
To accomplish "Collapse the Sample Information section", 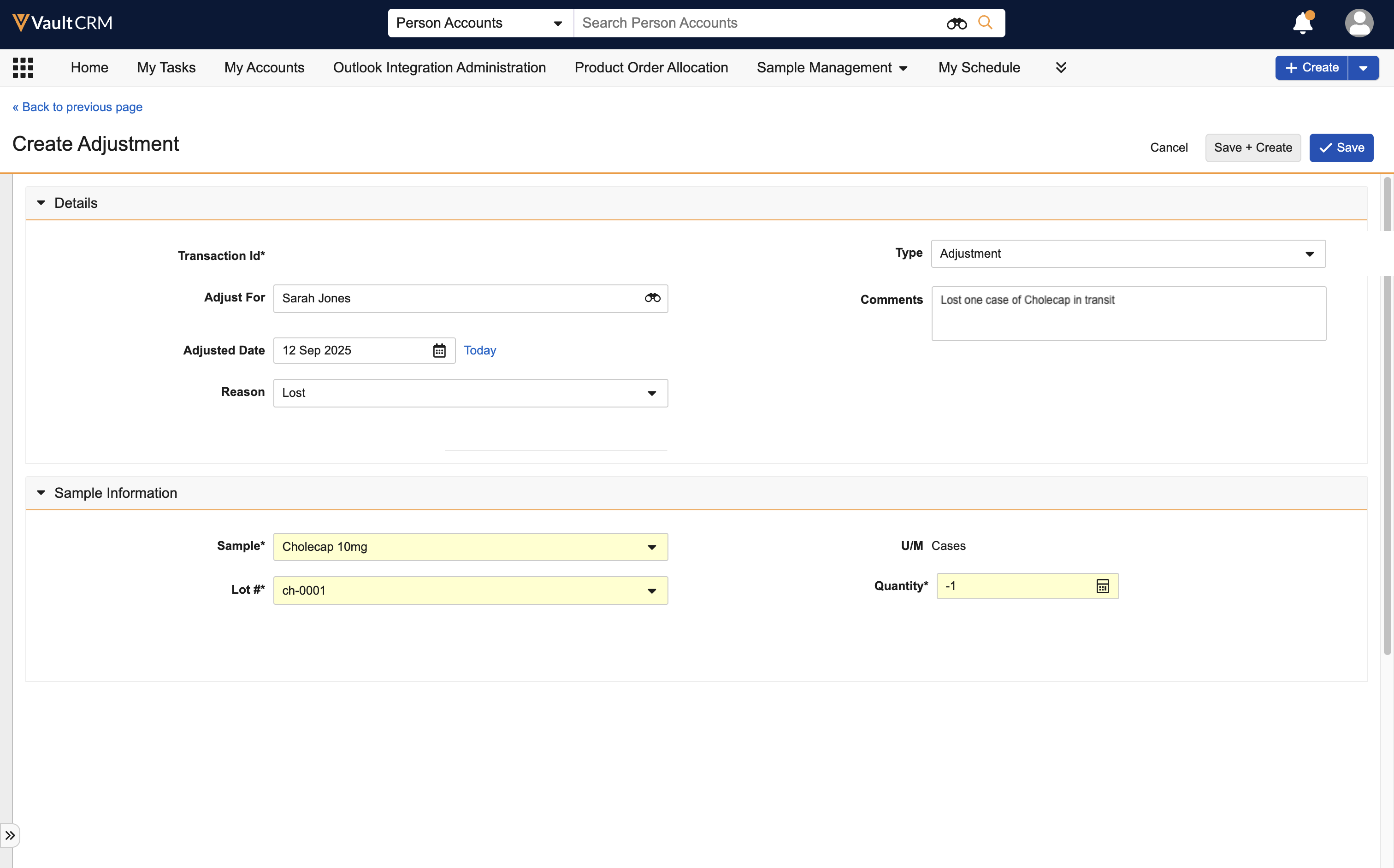I will (x=41, y=493).
